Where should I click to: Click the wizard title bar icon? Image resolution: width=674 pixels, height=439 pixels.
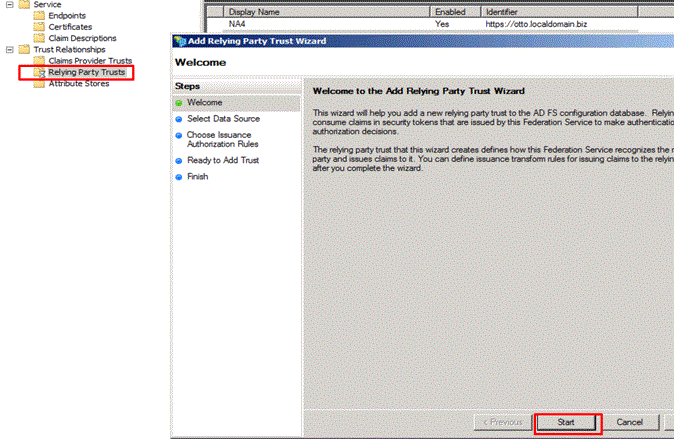coord(180,42)
